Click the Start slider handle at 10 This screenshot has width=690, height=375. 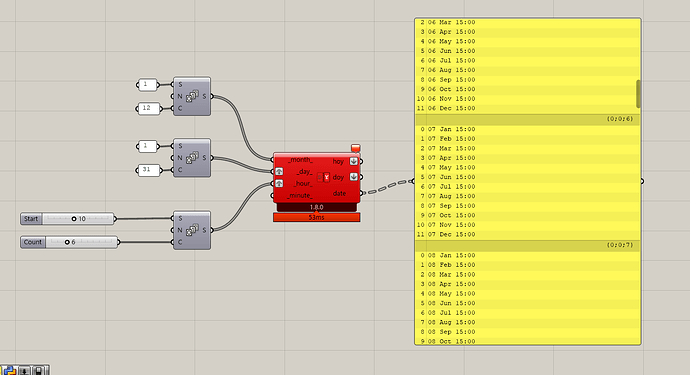pos(74,219)
